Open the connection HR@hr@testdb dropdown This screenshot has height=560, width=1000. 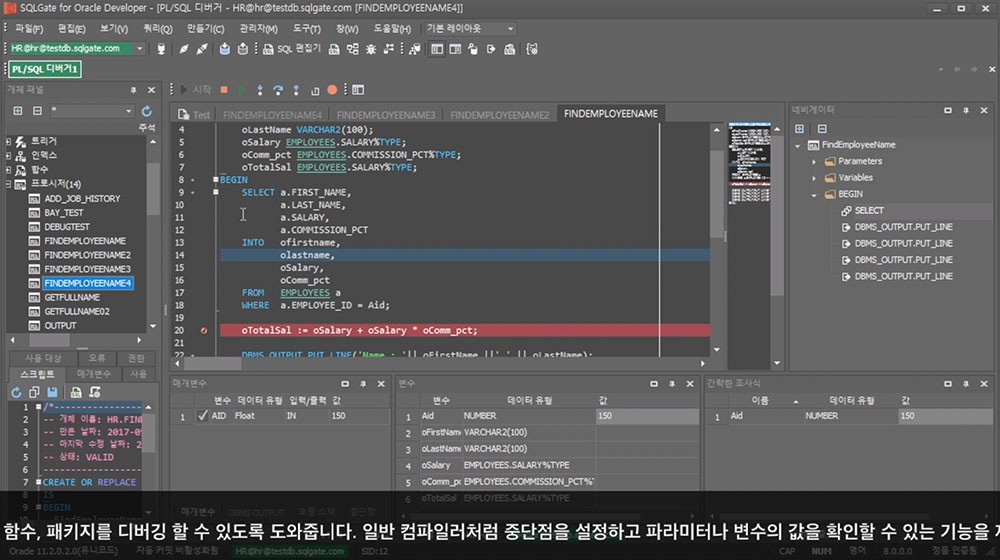tap(140, 48)
